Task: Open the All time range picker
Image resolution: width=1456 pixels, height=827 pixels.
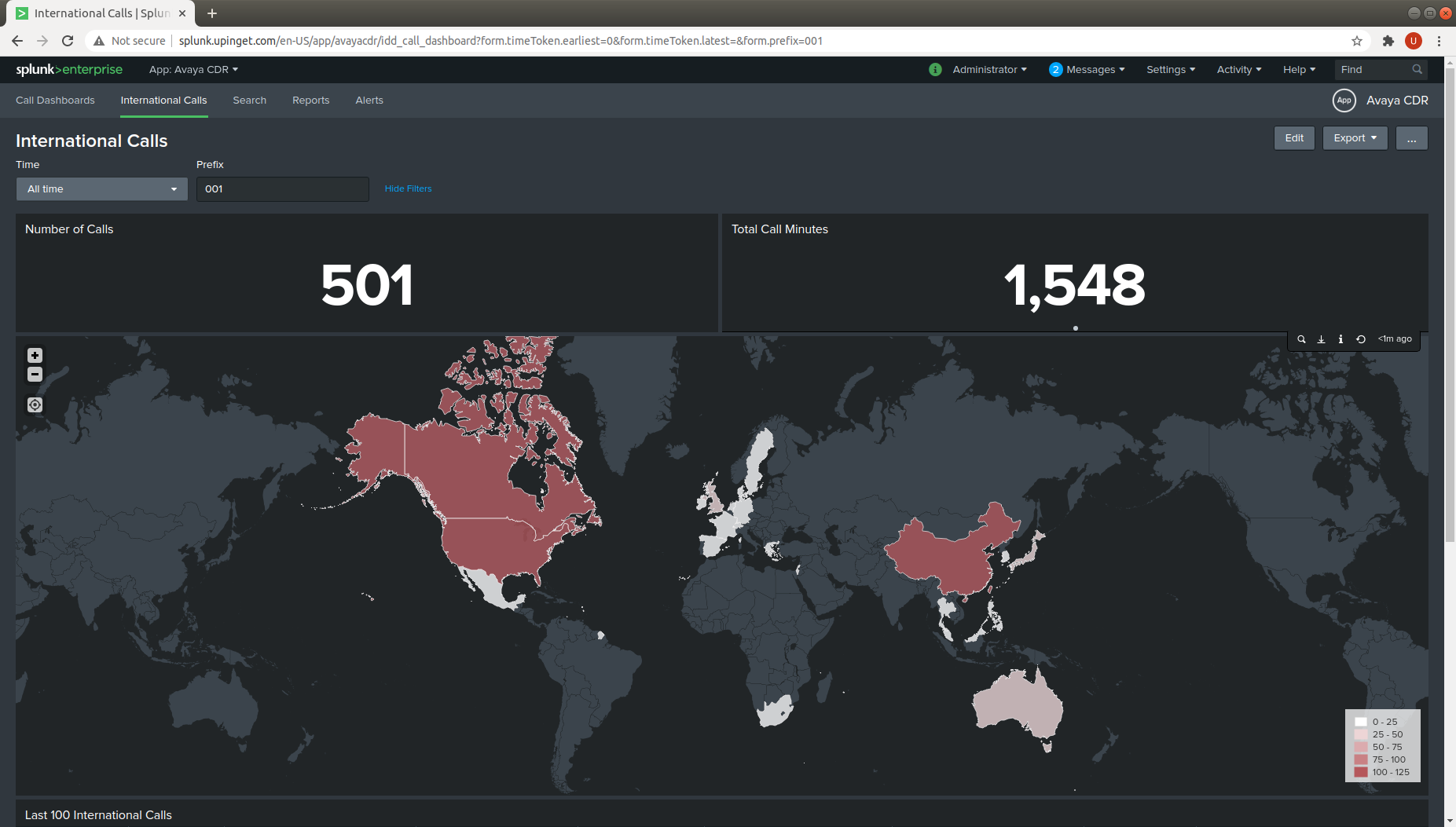Action: (102, 189)
